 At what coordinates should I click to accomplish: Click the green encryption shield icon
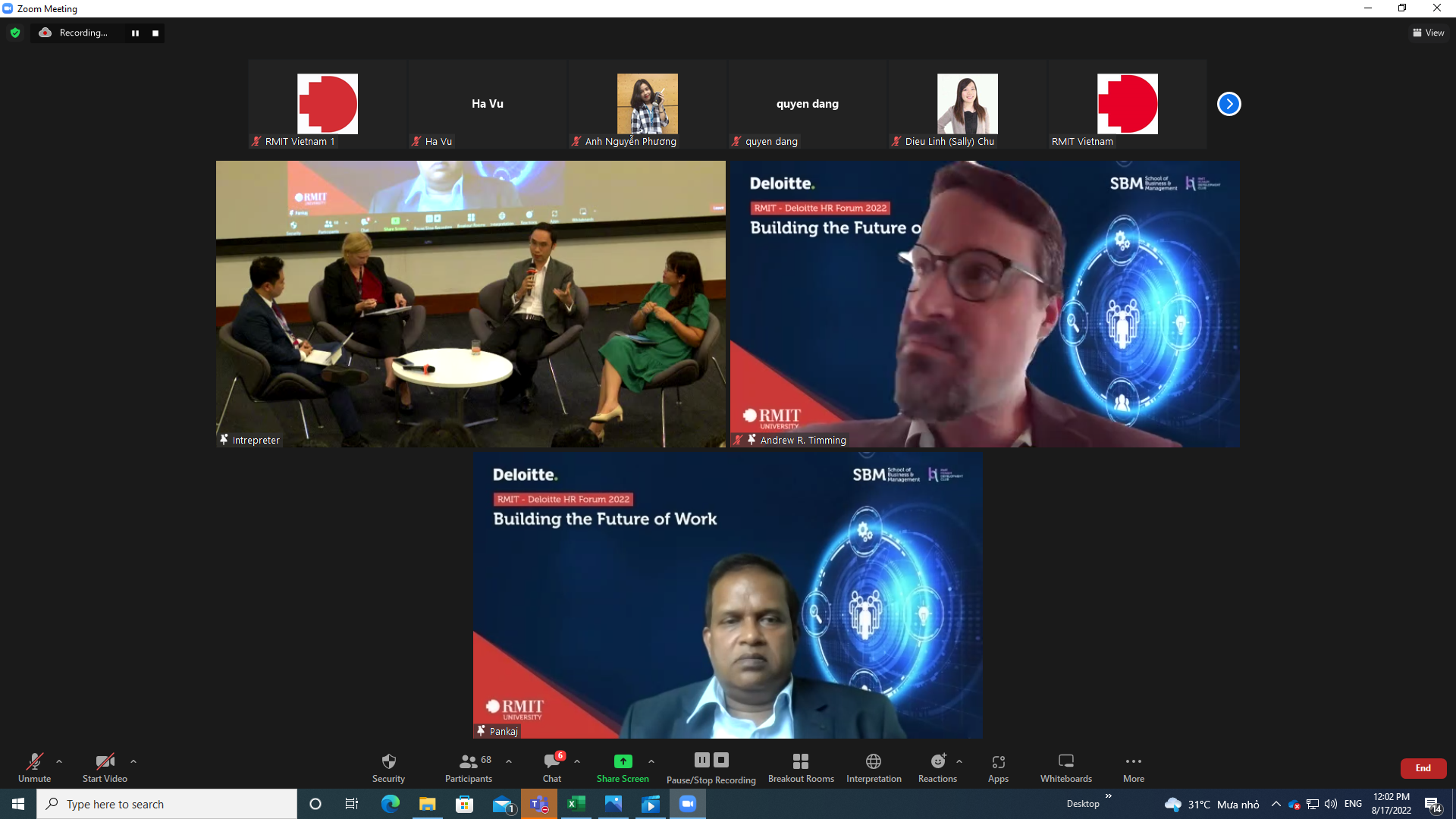click(x=15, y=33)
